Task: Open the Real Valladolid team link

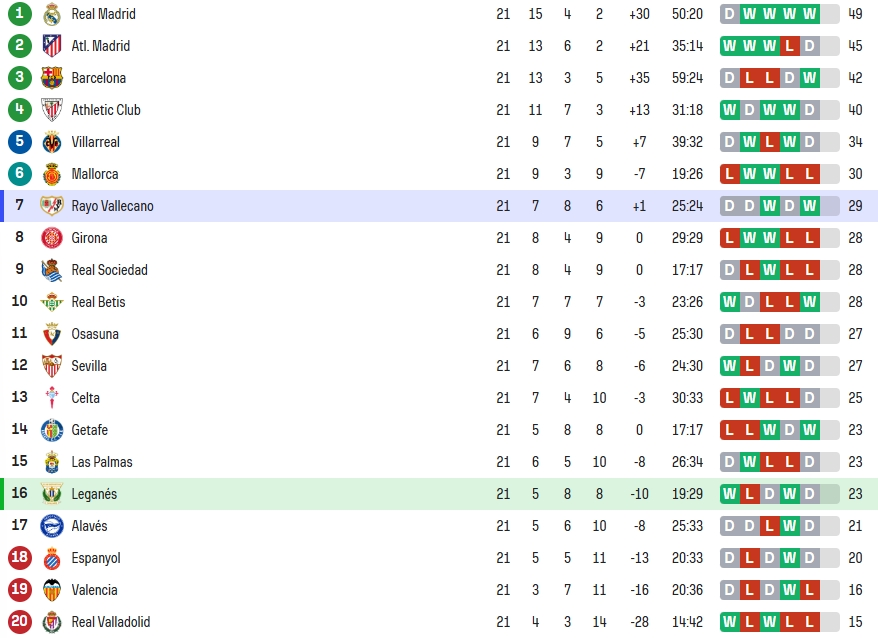Action: [111, 622]
